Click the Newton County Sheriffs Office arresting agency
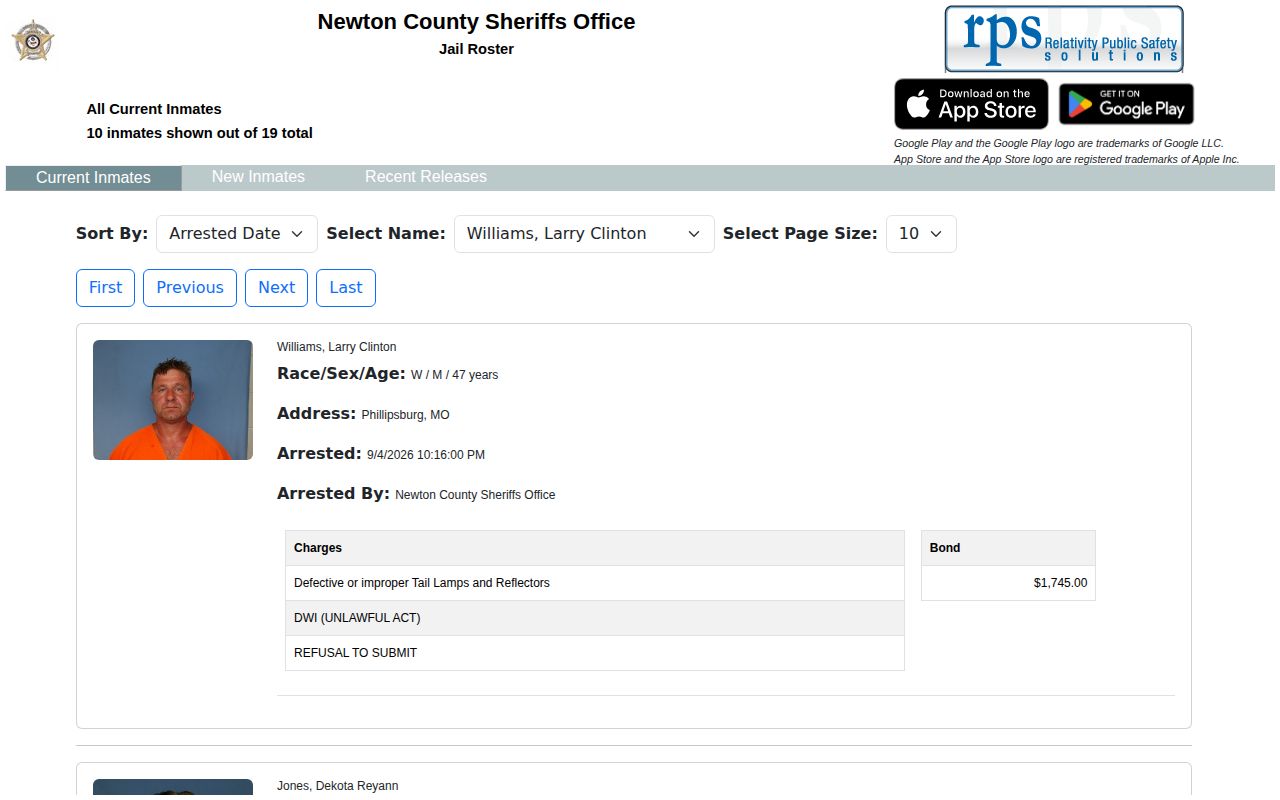1280x800 pixels. pyautogui.click(x=475, y=495)
